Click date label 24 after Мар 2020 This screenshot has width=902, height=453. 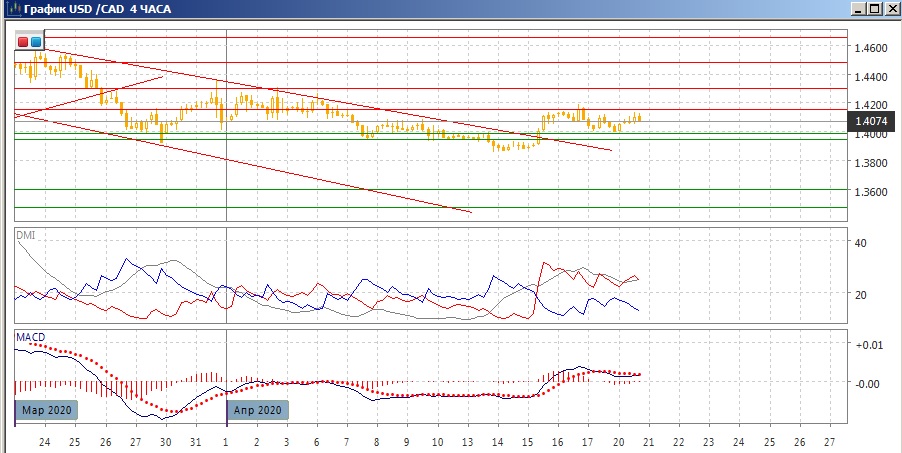point(44,442)
